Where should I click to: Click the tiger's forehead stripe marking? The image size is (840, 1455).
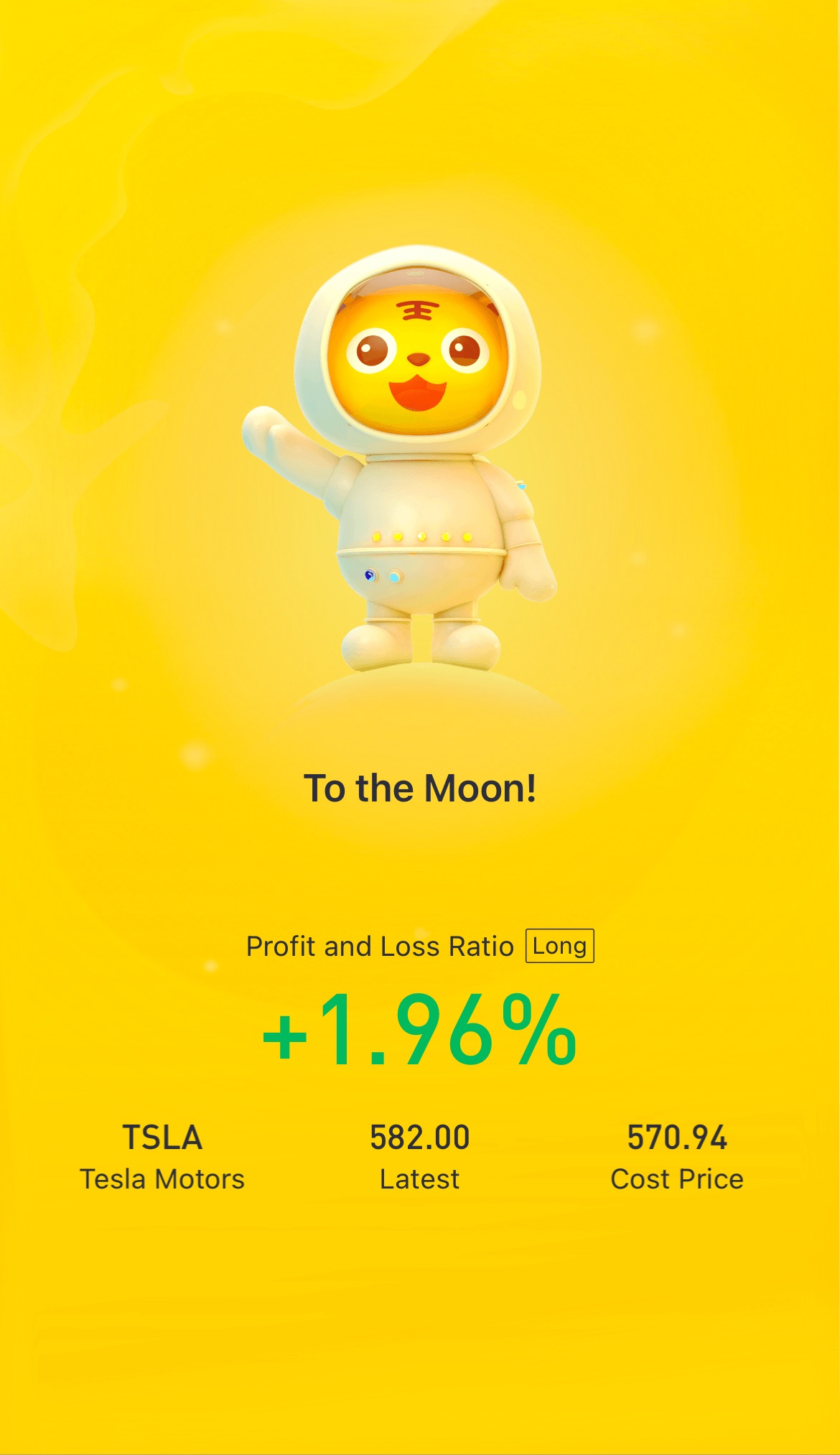tap(417, 311)
